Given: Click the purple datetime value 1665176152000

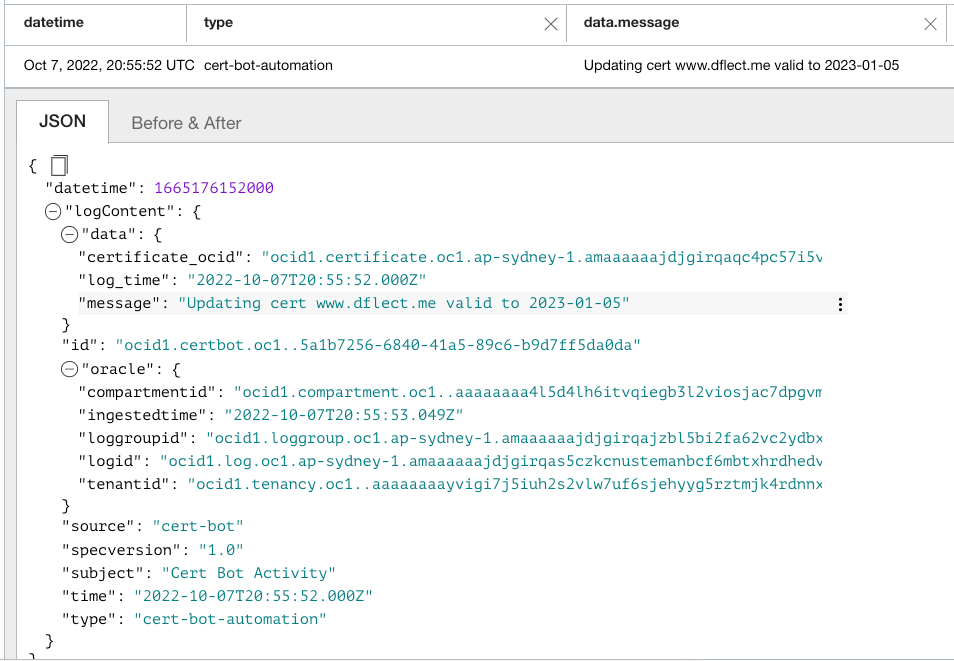Looking at the screenshot, I should (x=214, y=188).
